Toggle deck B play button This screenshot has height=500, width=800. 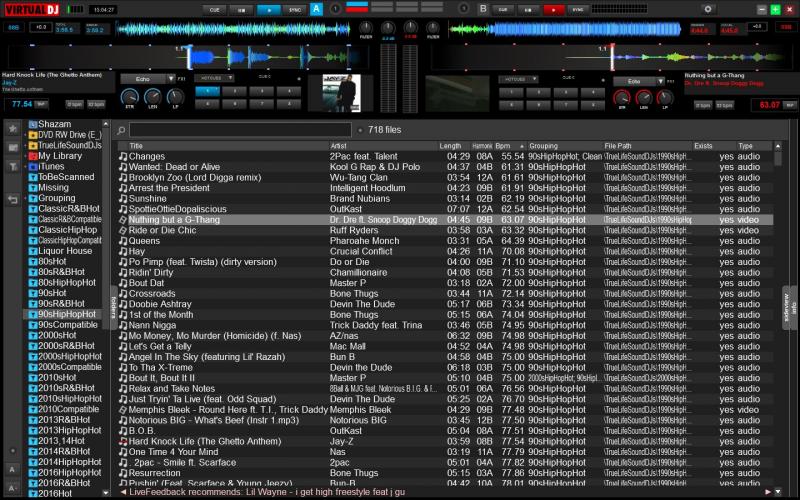[x=553, y=10]
